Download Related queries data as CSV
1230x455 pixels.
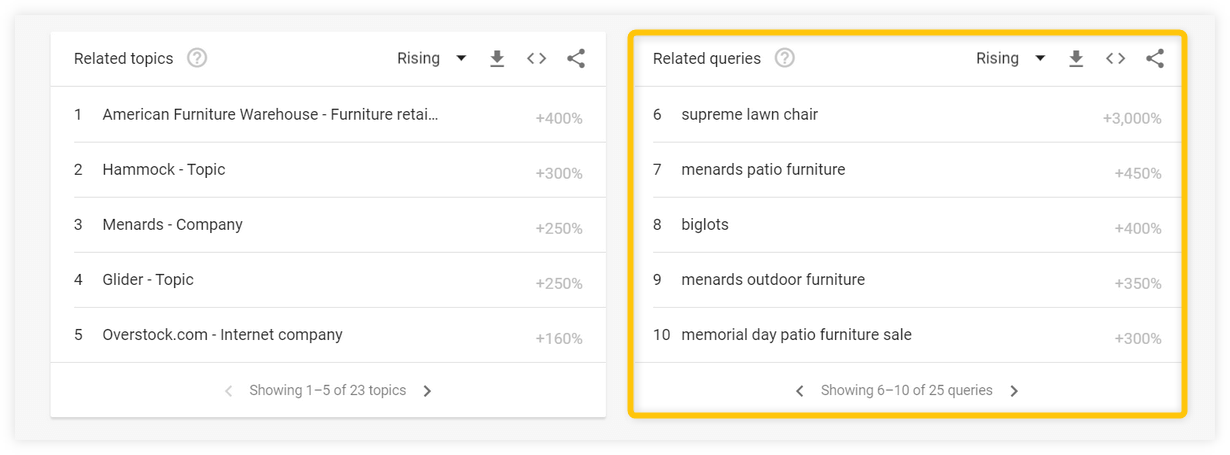[x=1076, y=59]
